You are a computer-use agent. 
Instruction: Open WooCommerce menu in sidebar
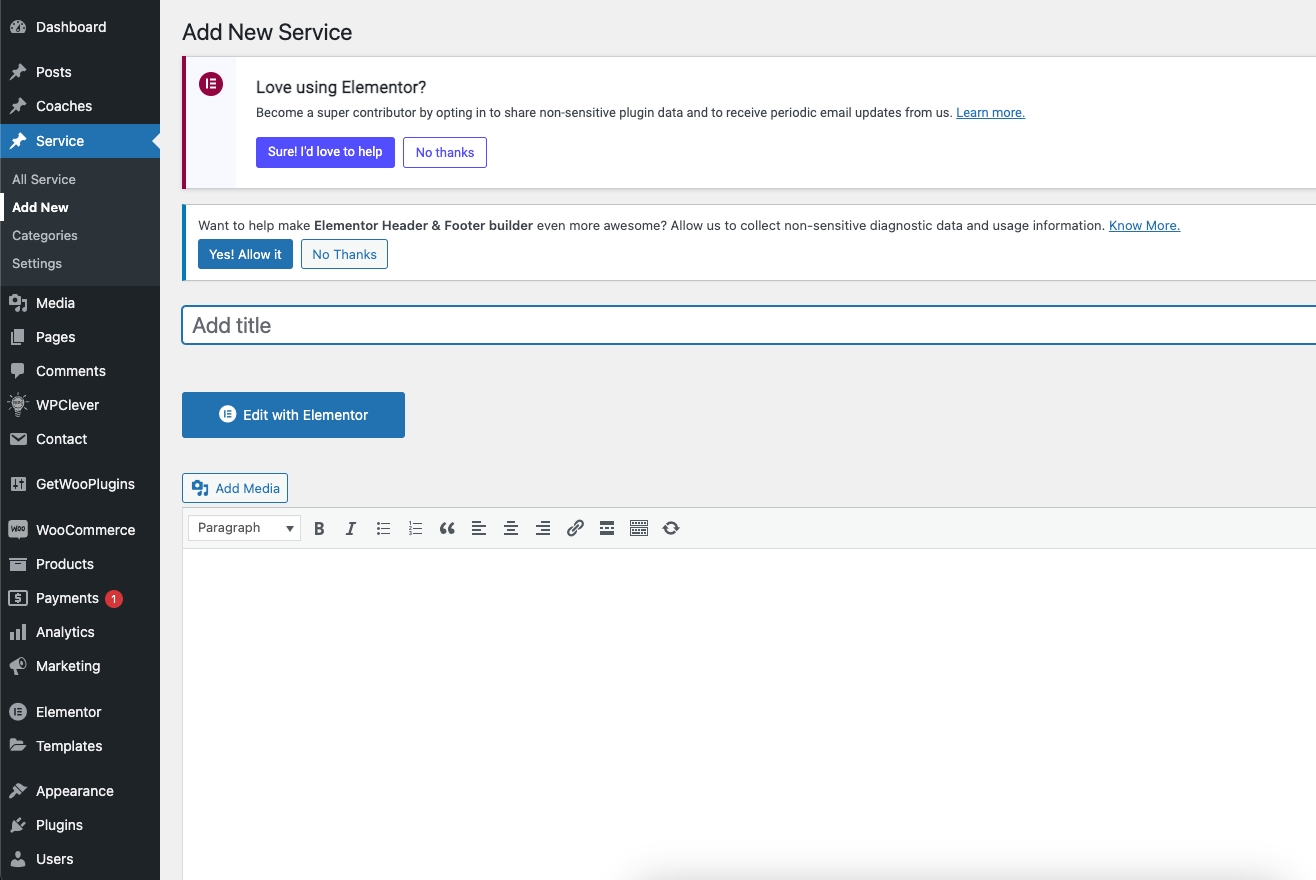tap(85, 530)
